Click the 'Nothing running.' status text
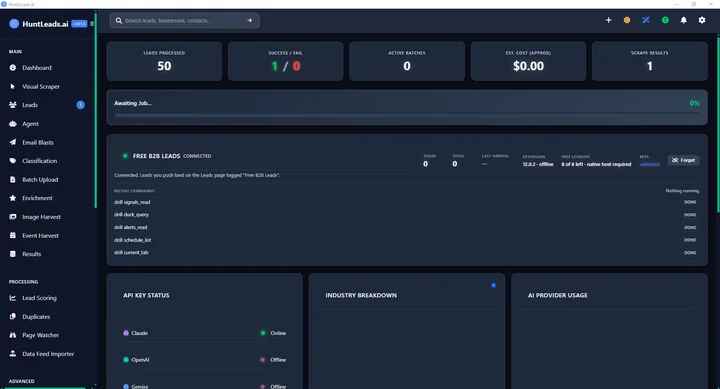The width and height of the screenshot is (720, 389). click(682, 191)
